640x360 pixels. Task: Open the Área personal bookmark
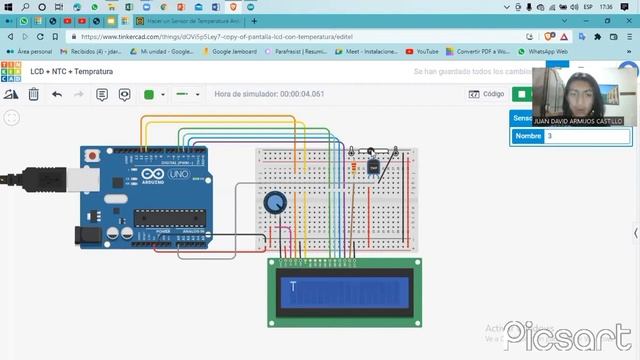(x=29, y=52)
